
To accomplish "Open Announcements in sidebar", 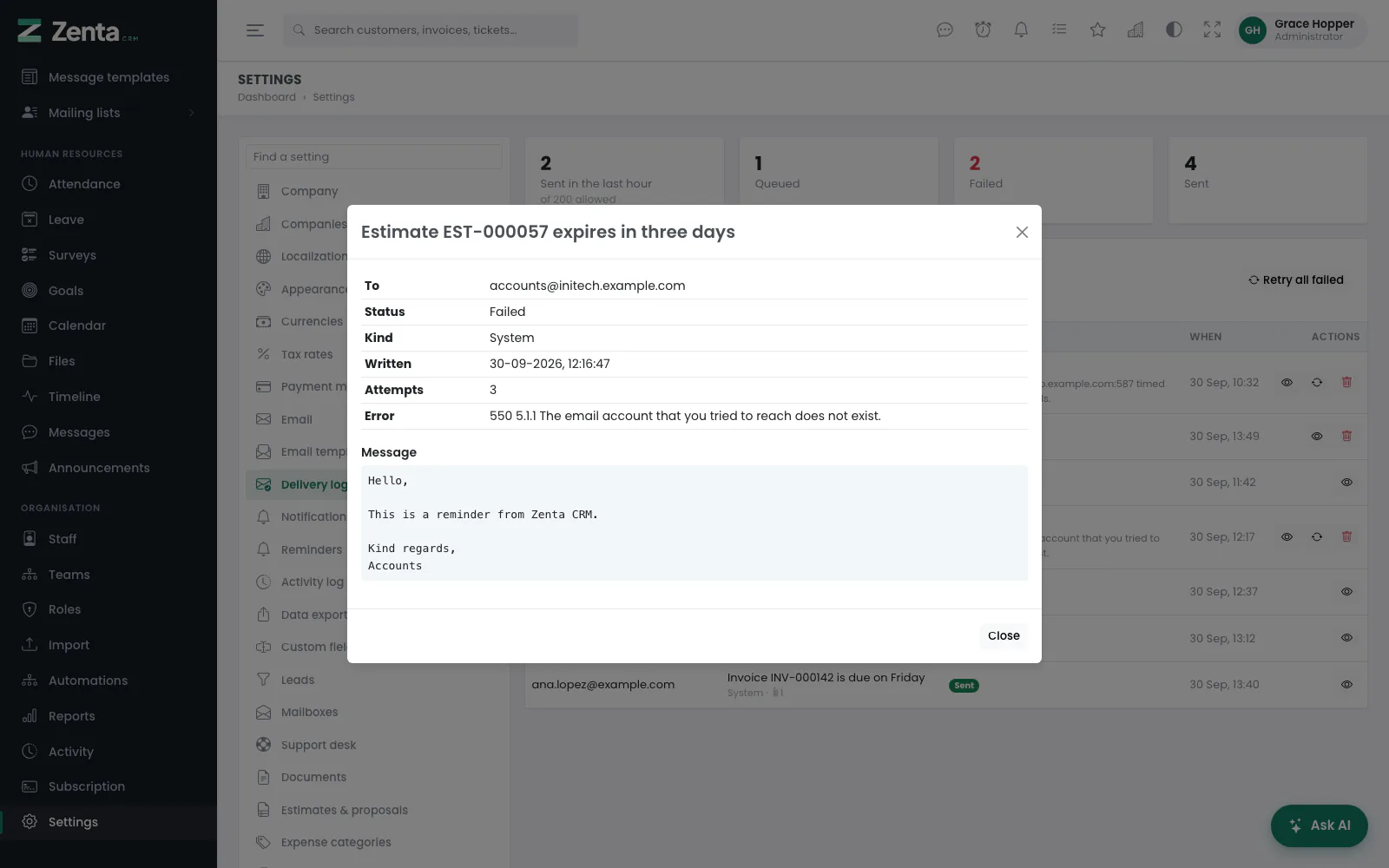I will click(109, 468).
